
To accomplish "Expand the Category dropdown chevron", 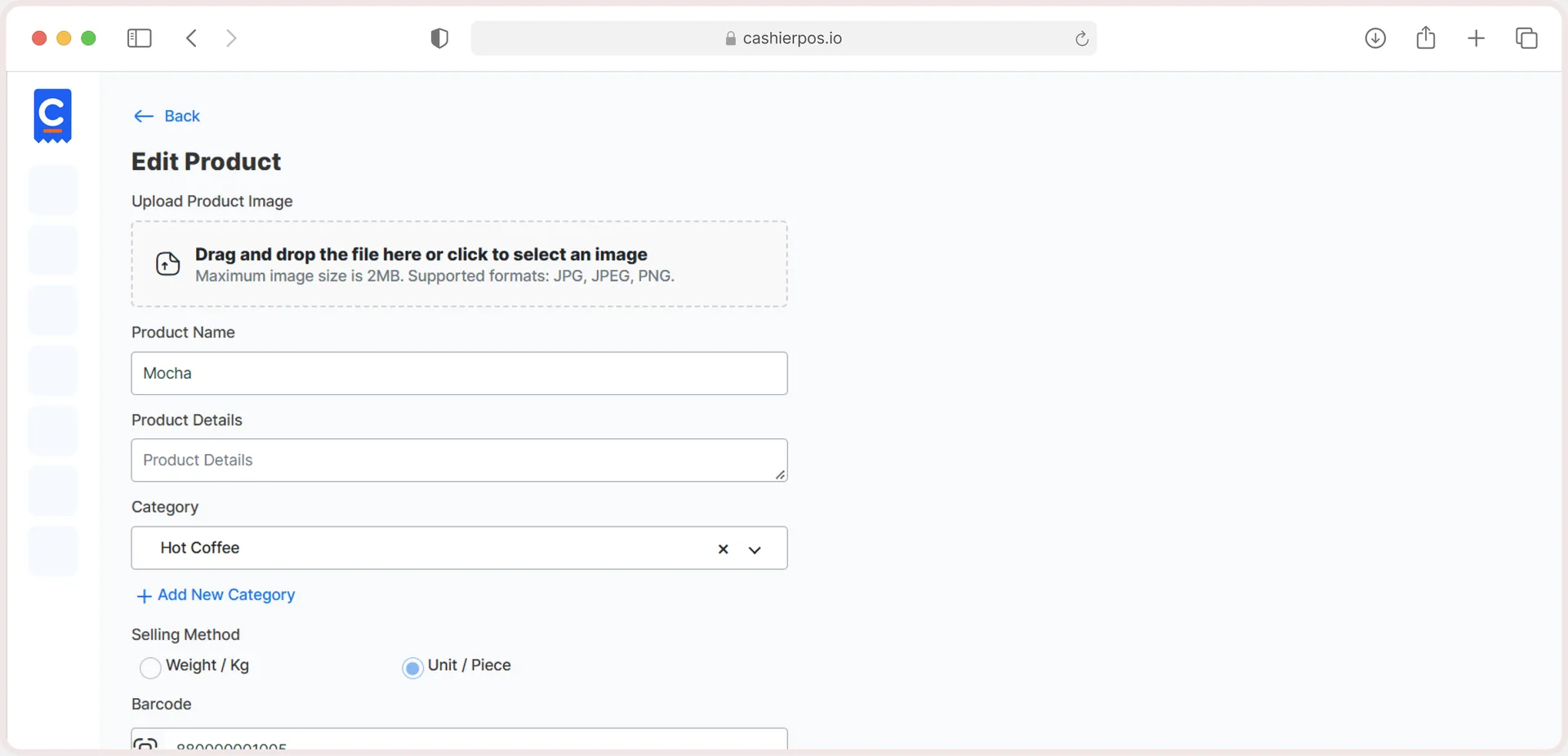I will point(755,549).
